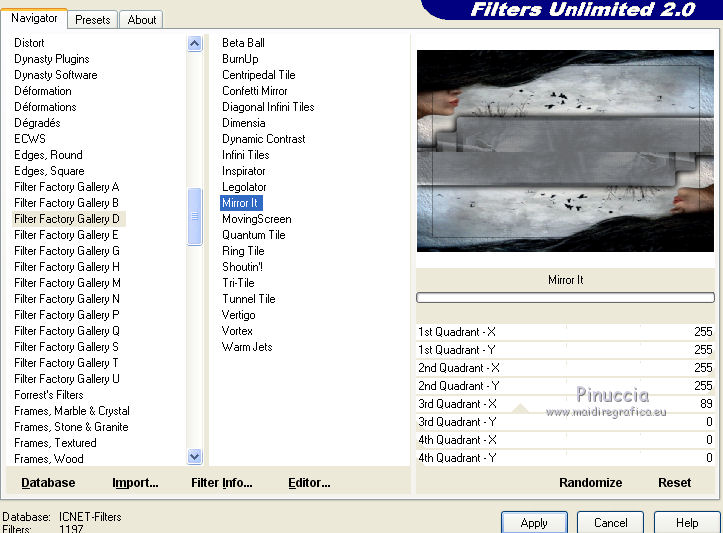This screenshot has width=723, height=533.
Task: Select the Dynasty Plugins category
Action: (52, 59)
